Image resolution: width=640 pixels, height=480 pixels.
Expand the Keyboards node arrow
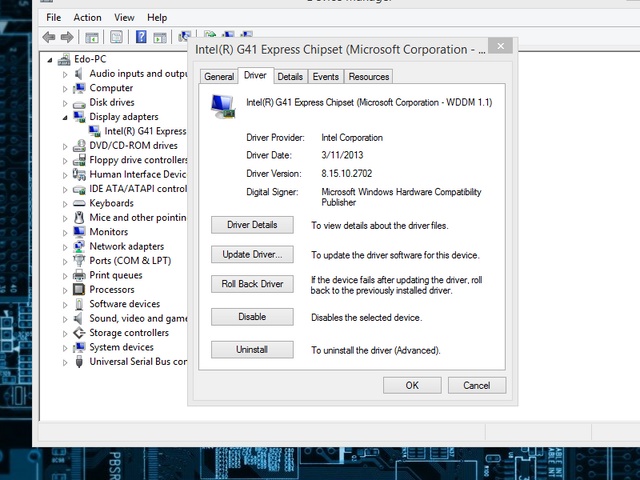(x=65, y=204)
